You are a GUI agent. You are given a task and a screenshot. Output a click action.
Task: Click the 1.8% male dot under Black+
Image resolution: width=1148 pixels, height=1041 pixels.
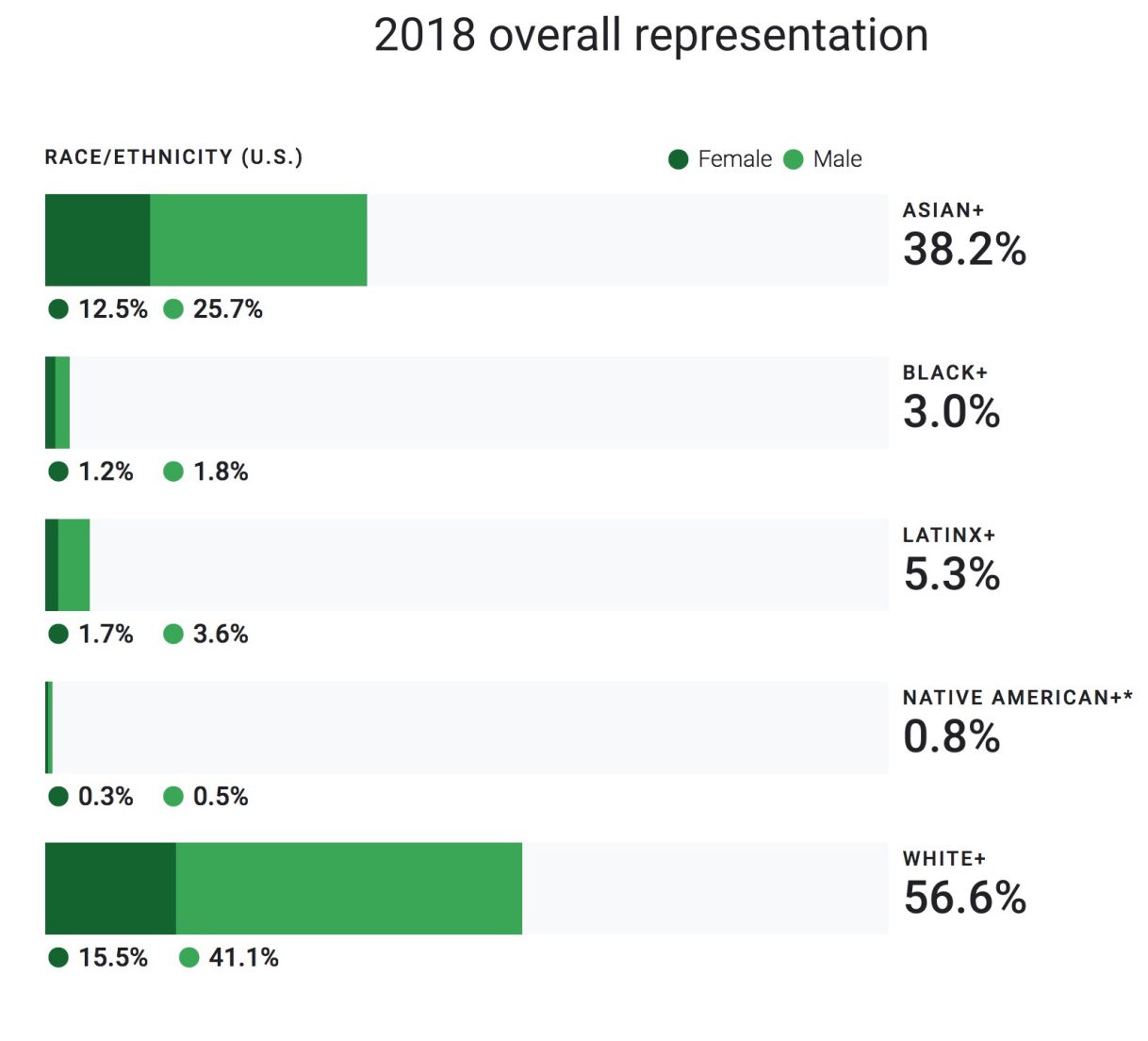(173, 471)
